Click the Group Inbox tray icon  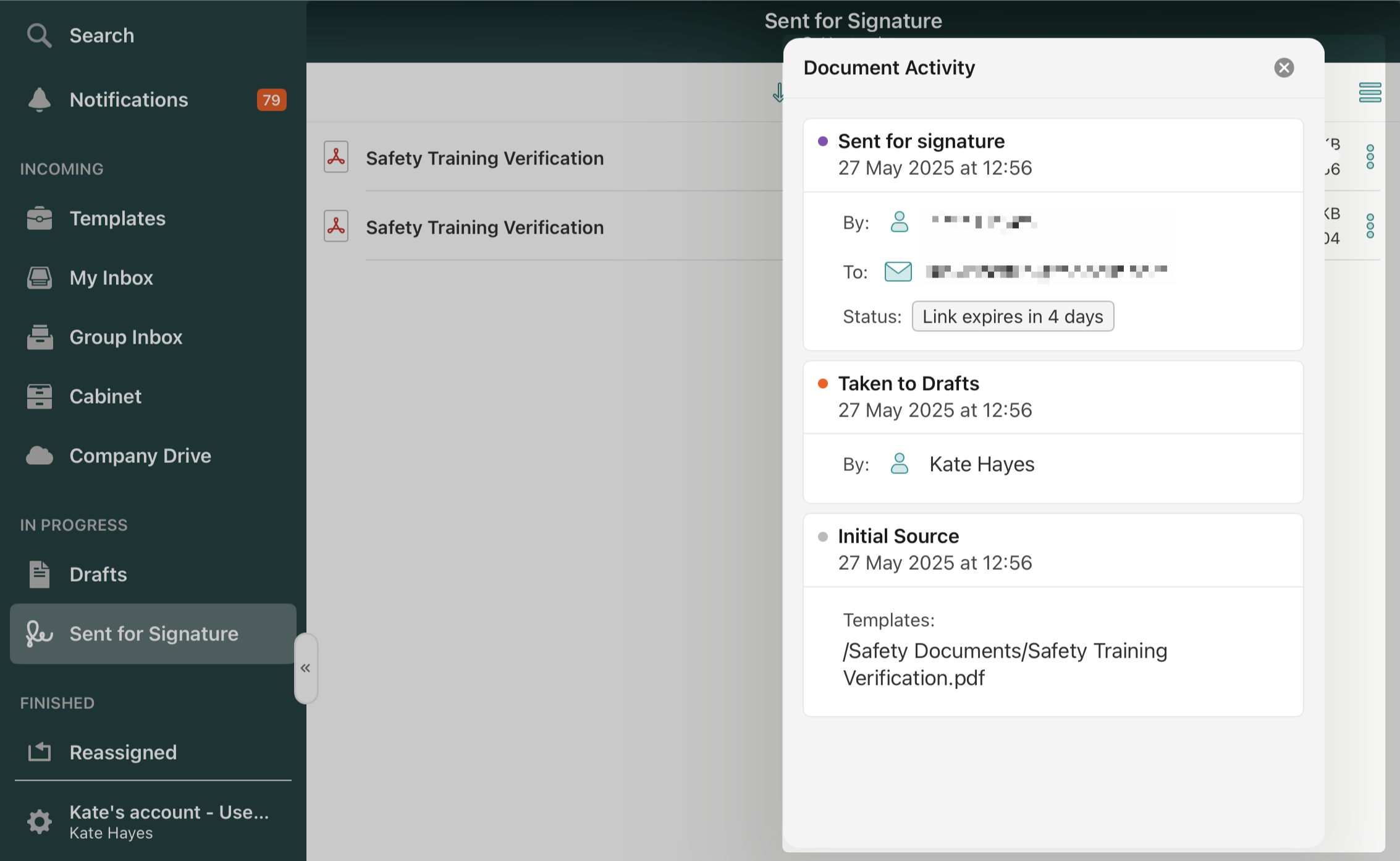pos(40,337)
